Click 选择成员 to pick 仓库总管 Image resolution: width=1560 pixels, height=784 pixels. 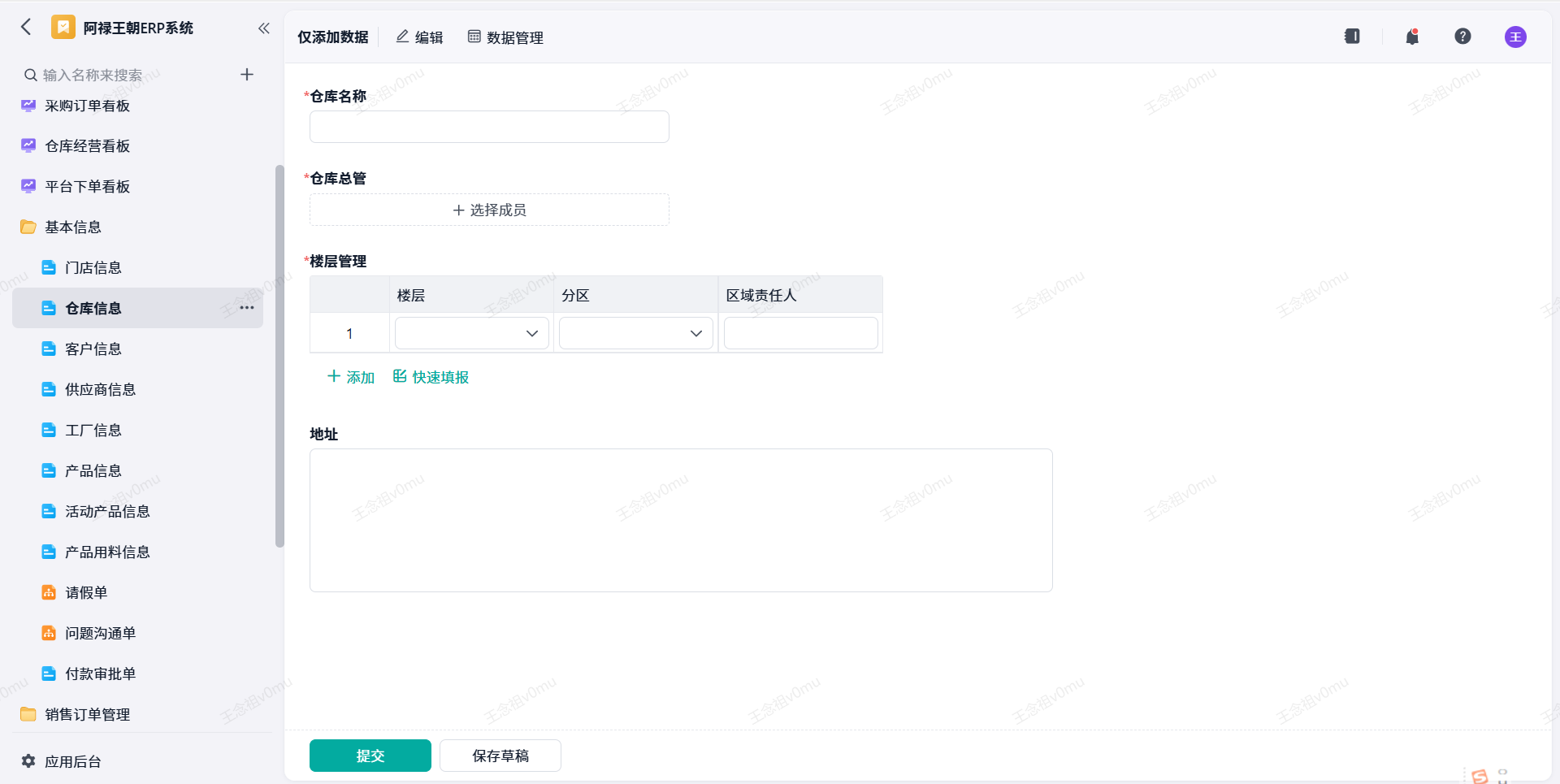pos(489,210)
